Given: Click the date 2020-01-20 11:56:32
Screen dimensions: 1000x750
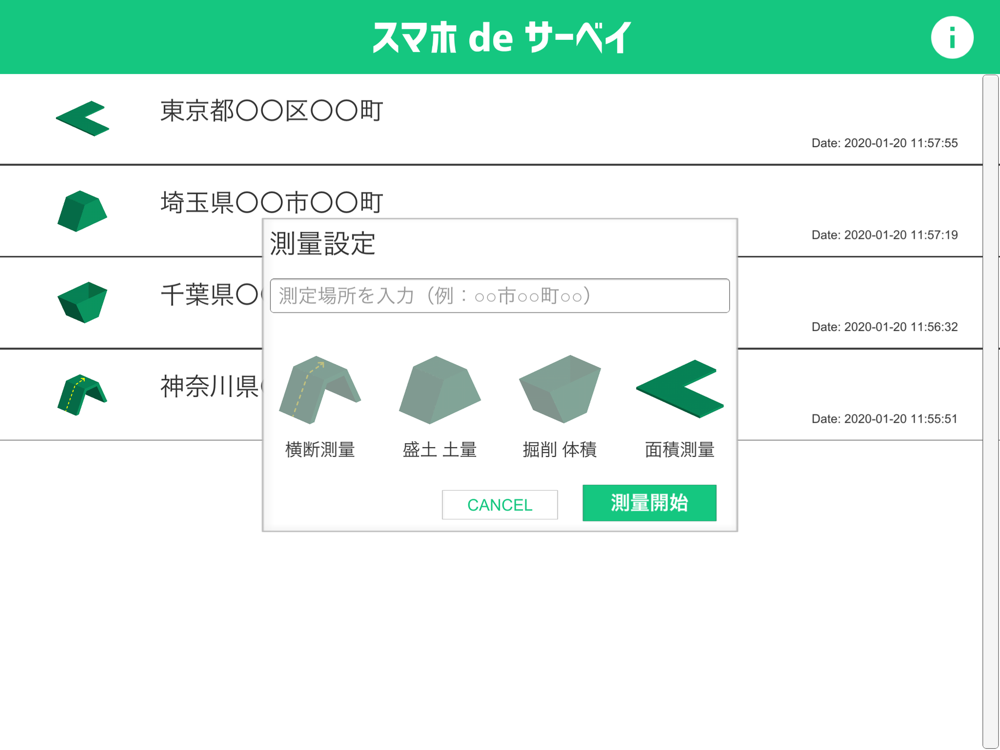Looking at the screenshot, I should pyautogui.click(x=885, y=327).
